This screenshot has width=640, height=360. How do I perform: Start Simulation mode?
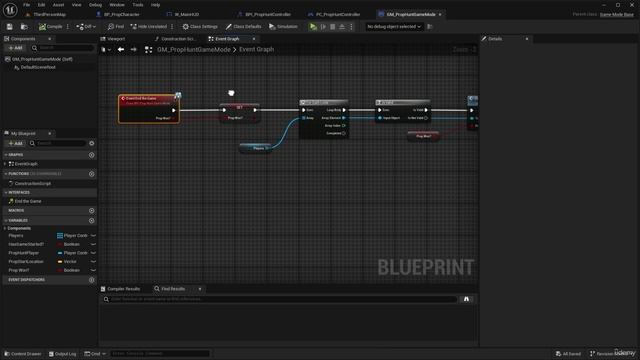click(283, 27)
